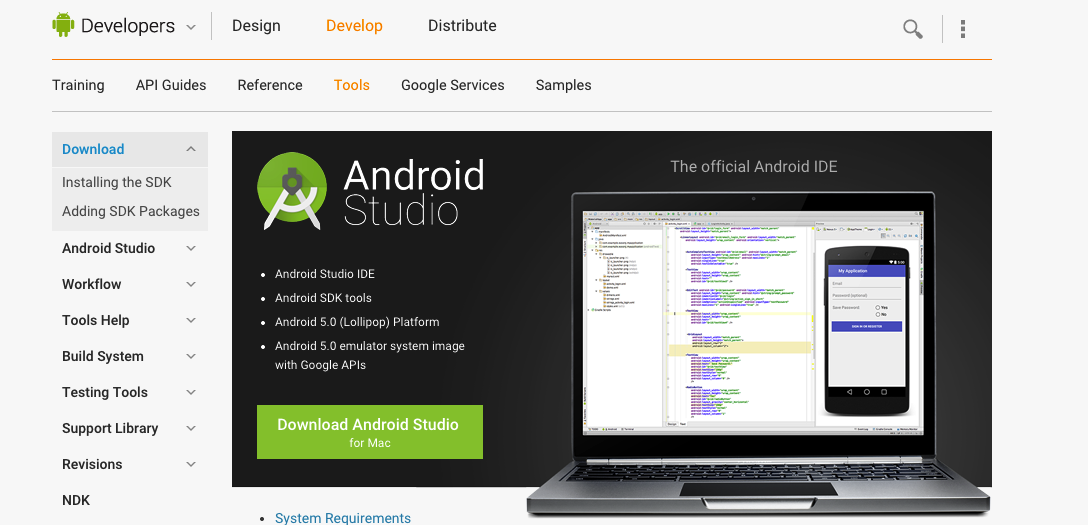Switch to the API Guides tab
The height and width of the screenshot is (525, 1088).
171,85
